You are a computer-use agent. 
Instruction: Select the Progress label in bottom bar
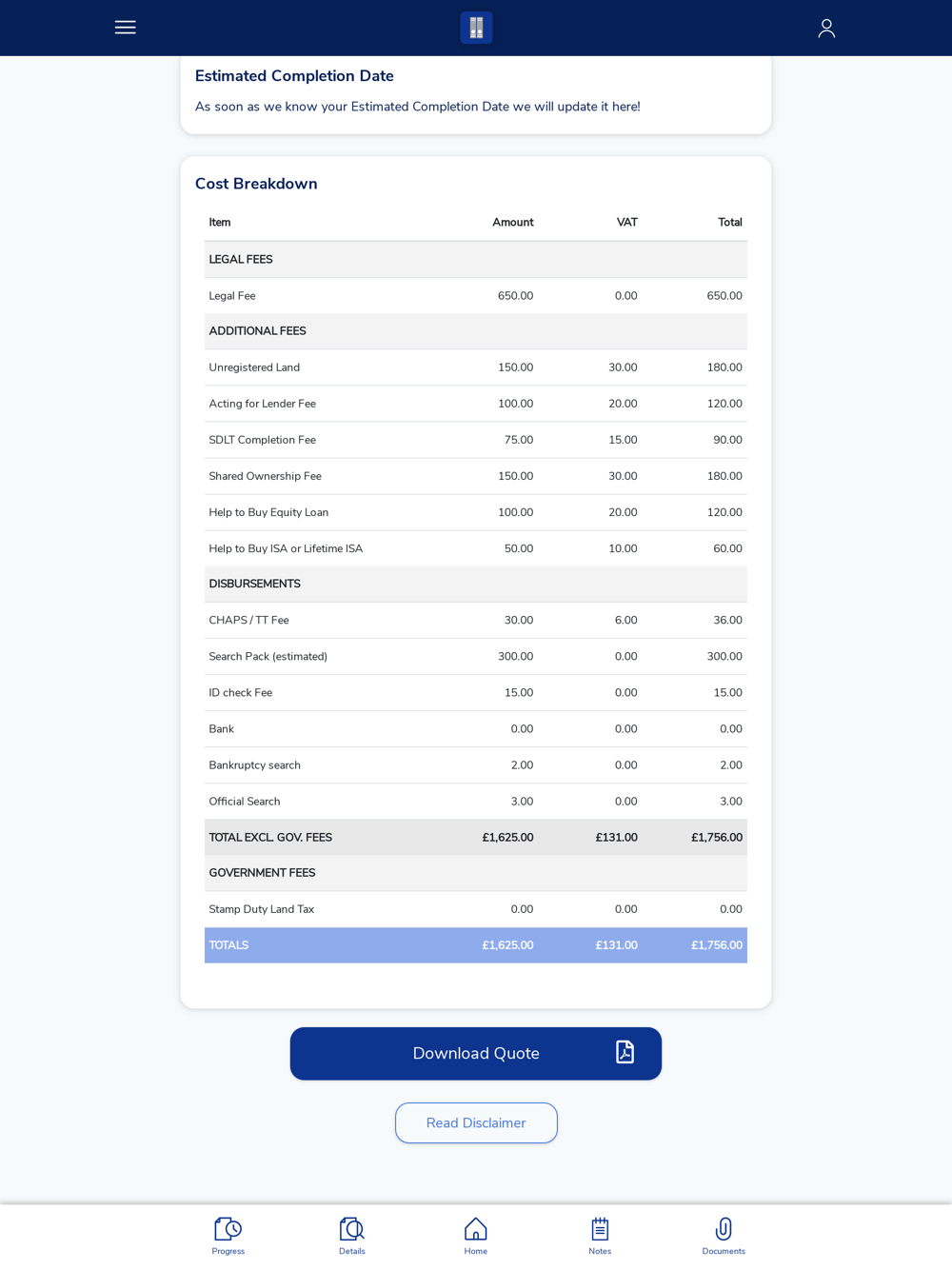pyautogui.click(x=228, y=1251)
